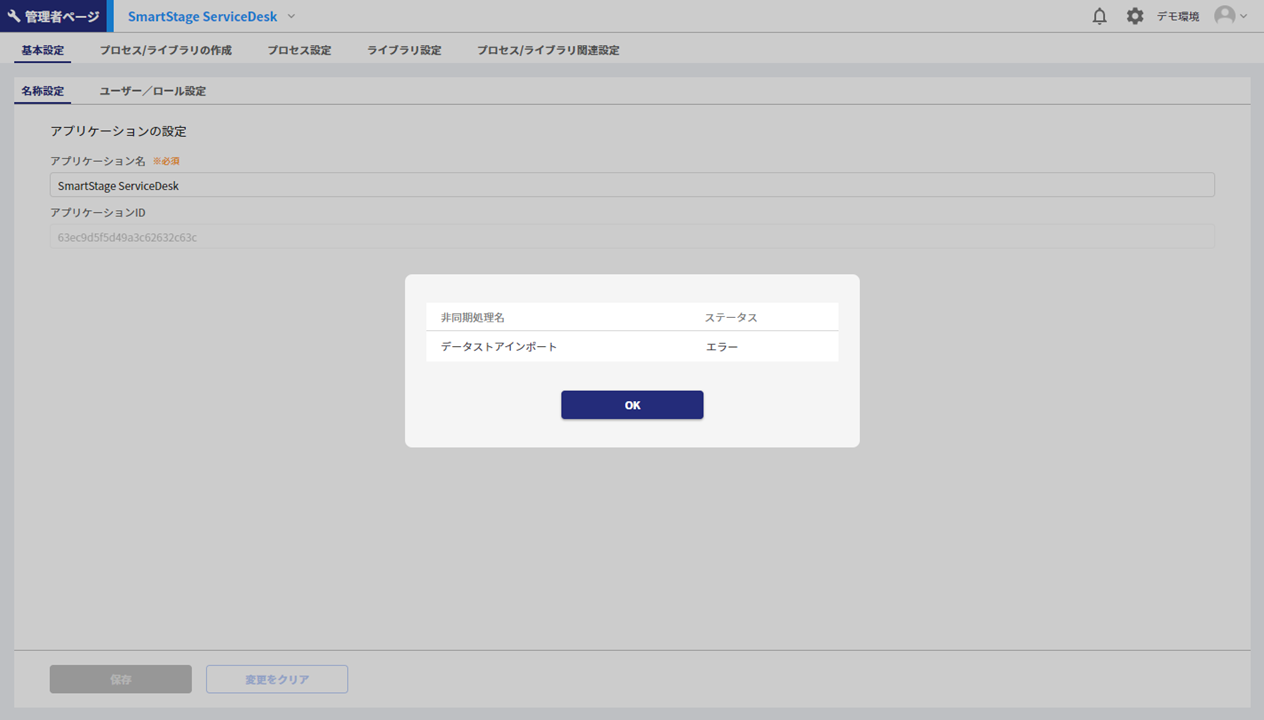This screenshot has width=1264, height=720.
Task: Click the wrench icon in 管理者ページ
Action: click(x=14, y=17)
